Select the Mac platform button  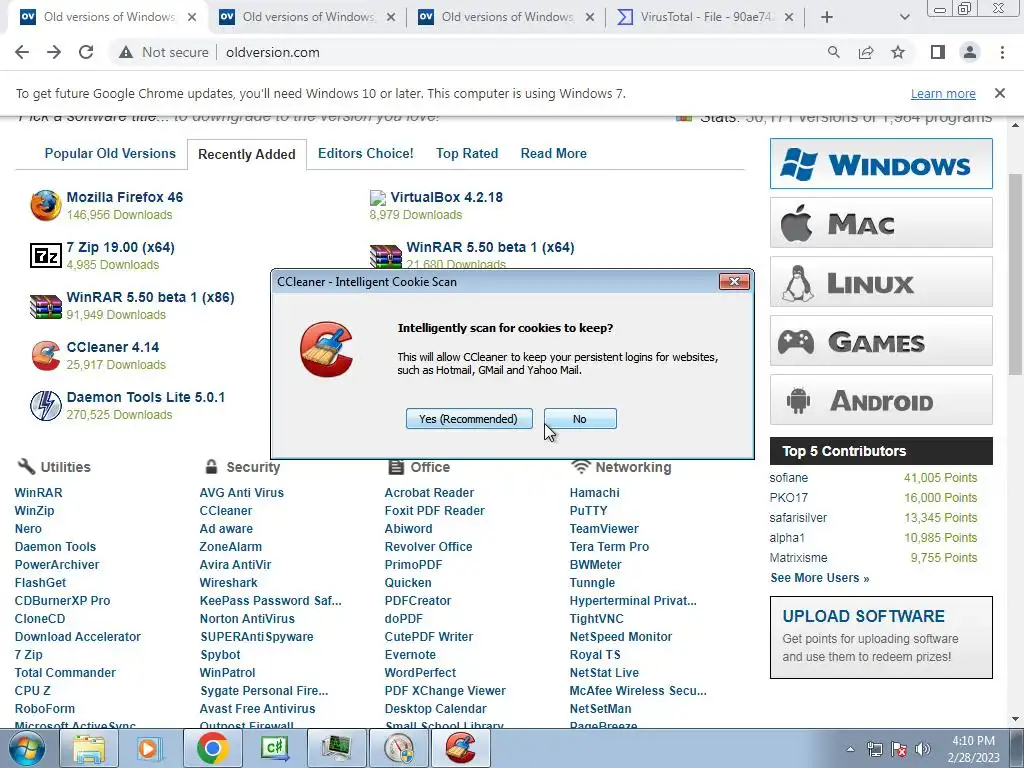pyautogui.click(x=881, y=223)
